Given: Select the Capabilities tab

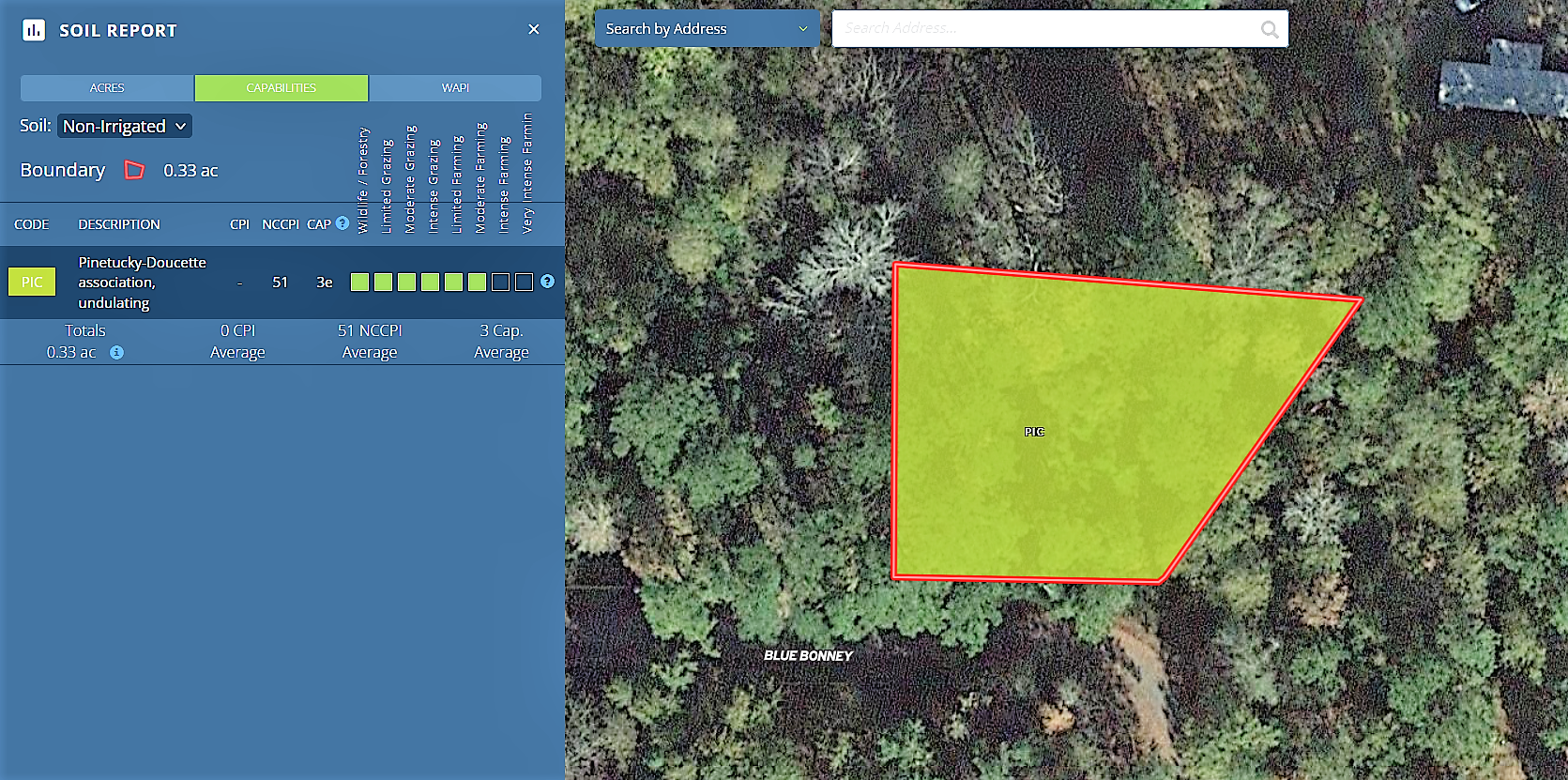Looking at the screenshot, I should click(282, 88).
